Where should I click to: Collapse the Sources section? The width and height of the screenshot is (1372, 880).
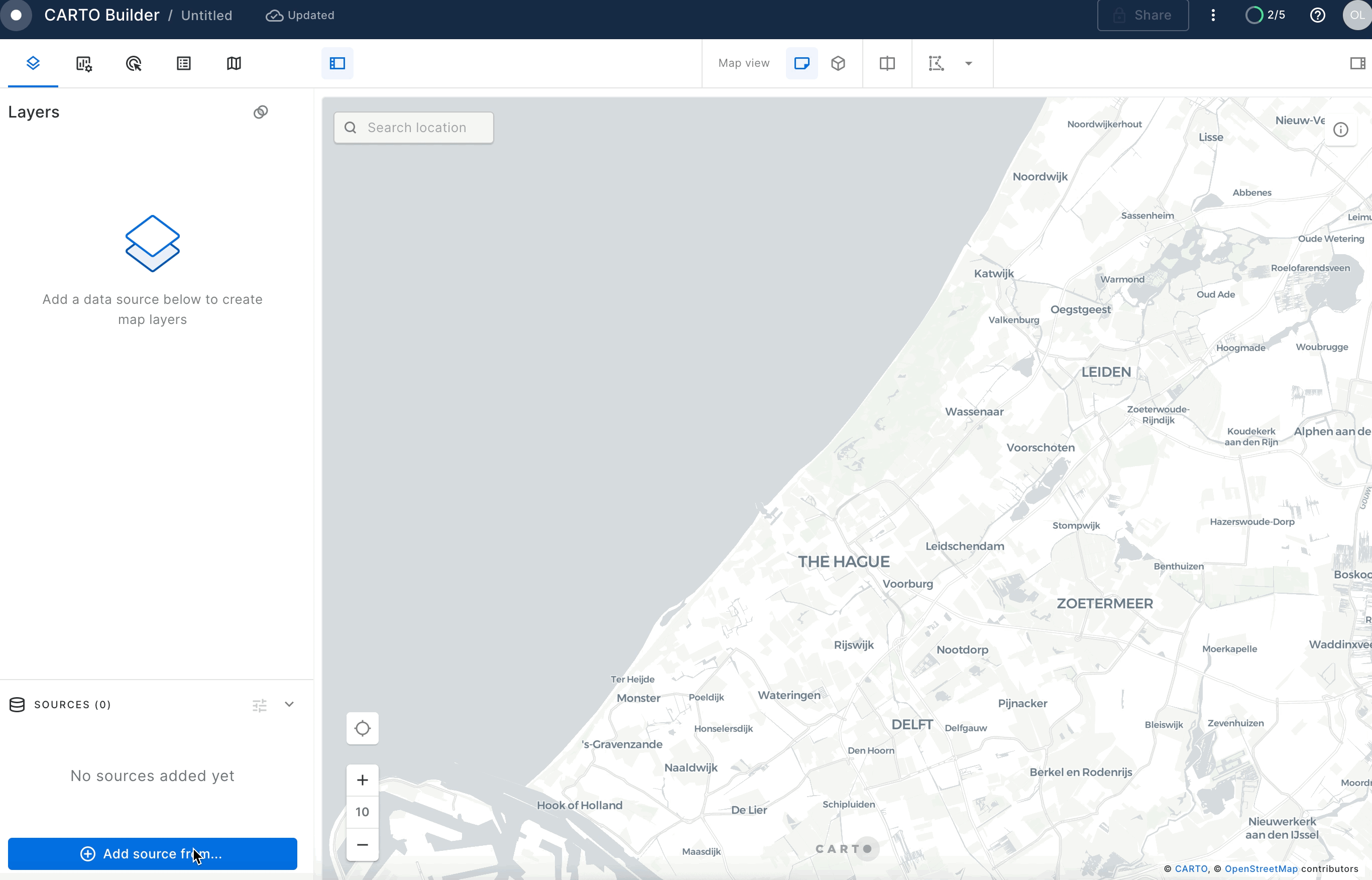coord(290,704)
